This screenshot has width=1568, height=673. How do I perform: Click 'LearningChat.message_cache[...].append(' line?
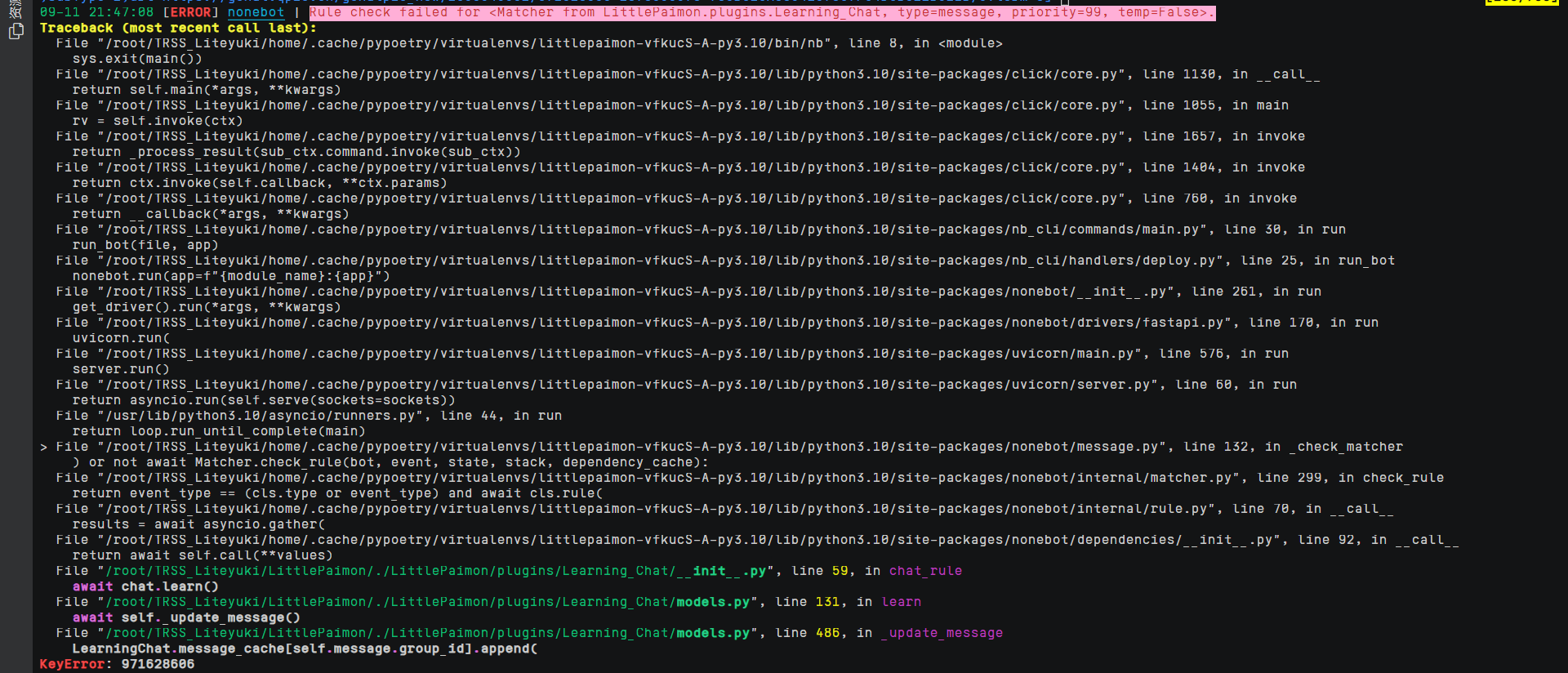(305, 648)
